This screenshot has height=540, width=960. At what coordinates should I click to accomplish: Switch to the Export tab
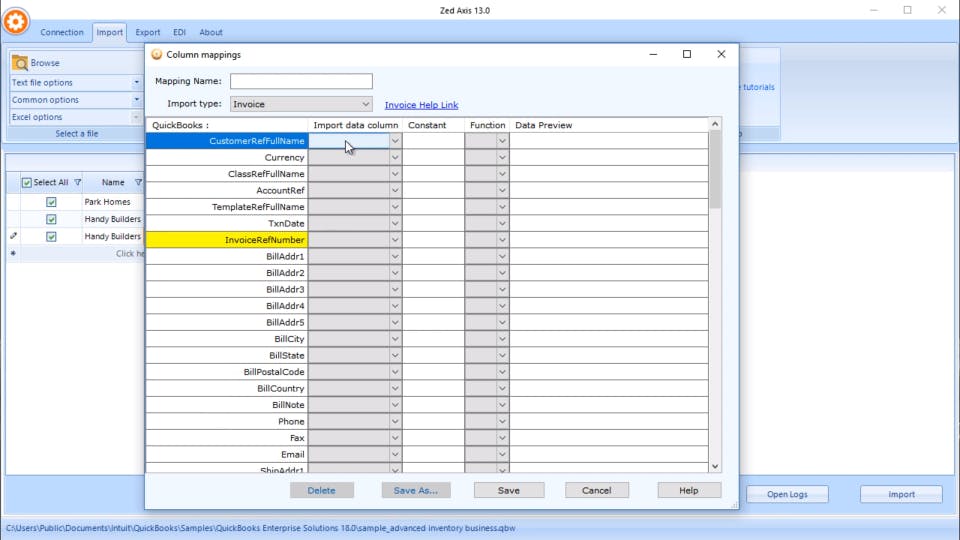click(148, 32)
